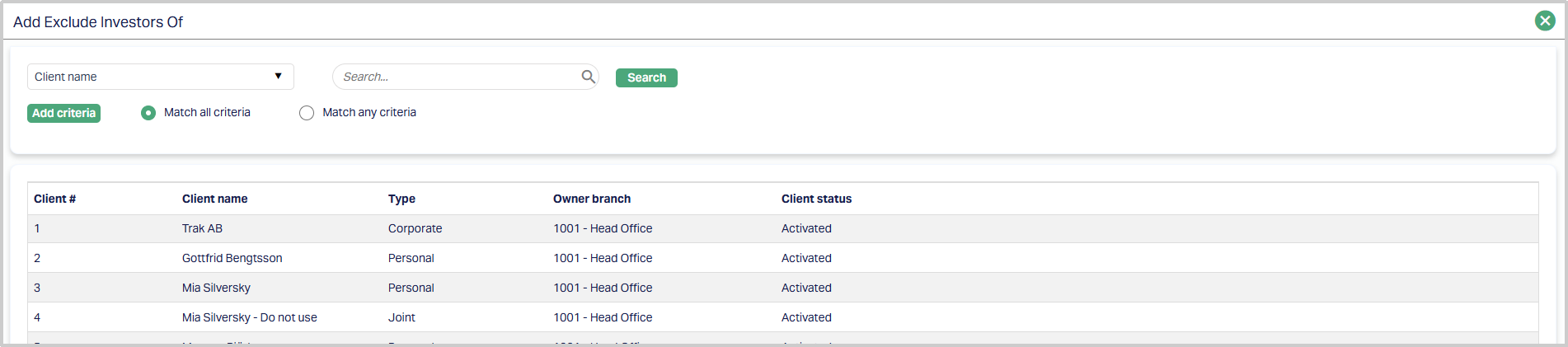This screenshot has height=347, width=1568.
Task: Choose client Mia Silversky personal row
Action: 216,288
